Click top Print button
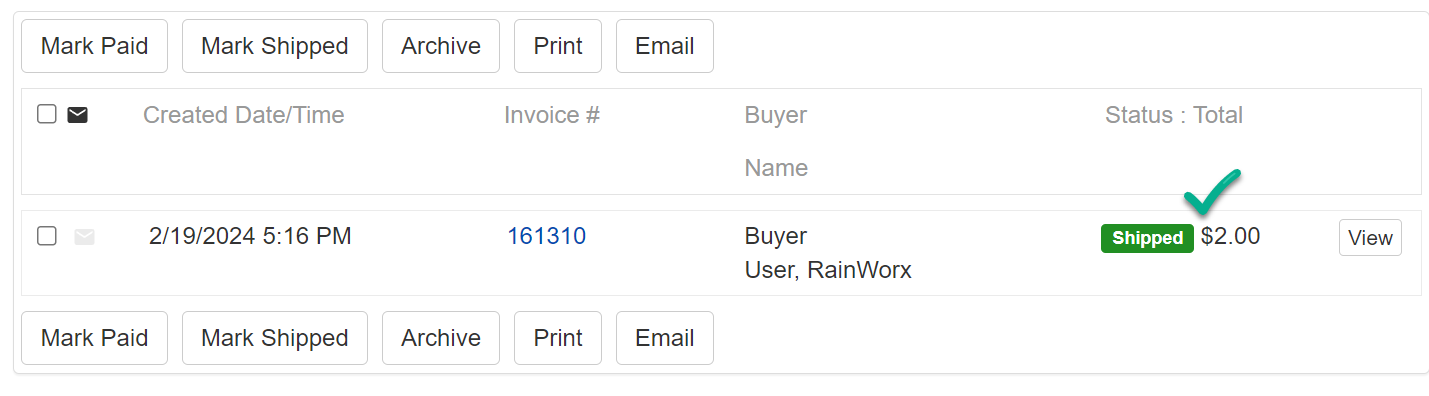This screenshot has width=1429, height=396. pyautogui.click(x=558, y=46)
